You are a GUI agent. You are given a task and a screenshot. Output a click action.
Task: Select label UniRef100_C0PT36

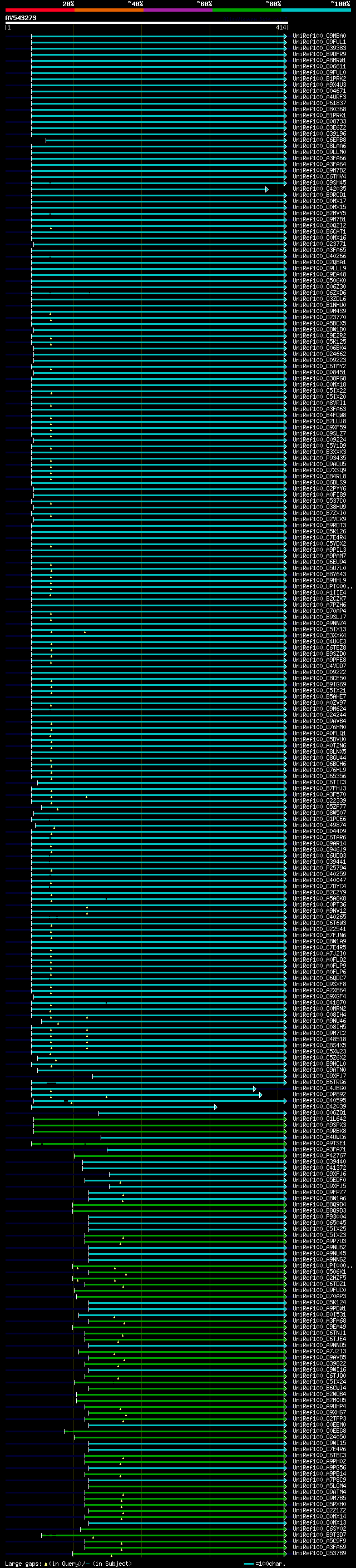(319, 905)
